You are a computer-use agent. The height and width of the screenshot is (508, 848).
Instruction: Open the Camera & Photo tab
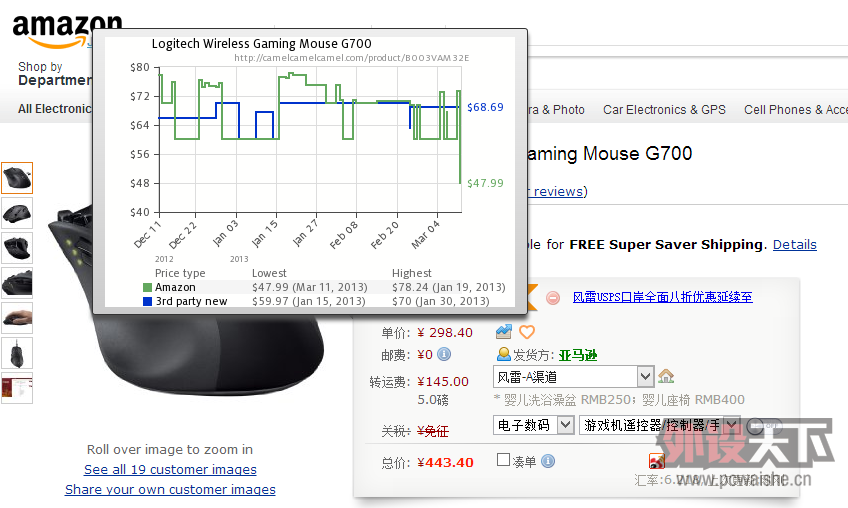(x=556, y=110)
